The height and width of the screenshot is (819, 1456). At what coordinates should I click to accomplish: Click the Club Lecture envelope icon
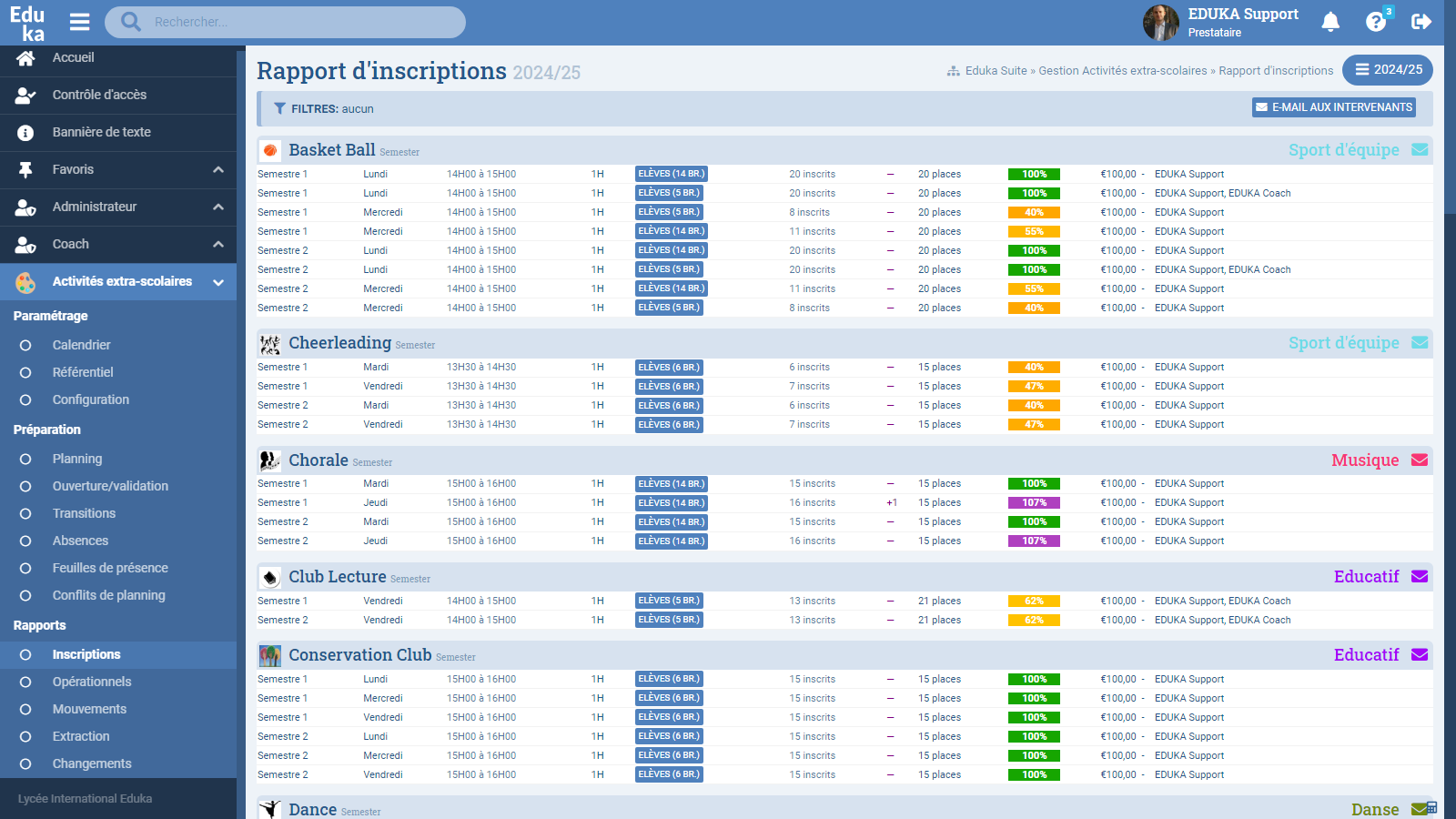pos(1420,577)
